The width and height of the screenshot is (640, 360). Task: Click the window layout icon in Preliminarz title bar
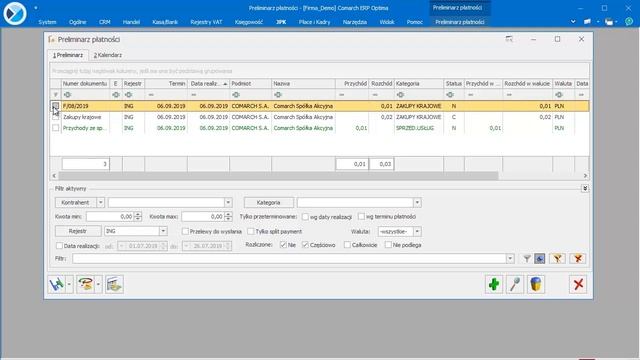(x=509, y=39)
